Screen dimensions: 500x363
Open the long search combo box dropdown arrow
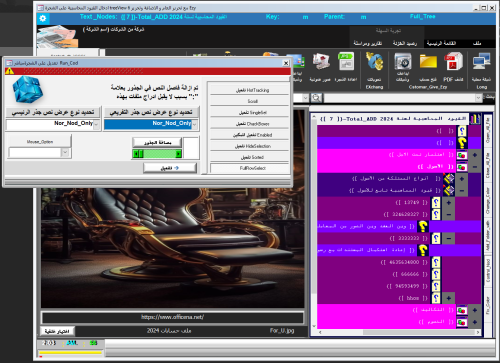point(478,98)
